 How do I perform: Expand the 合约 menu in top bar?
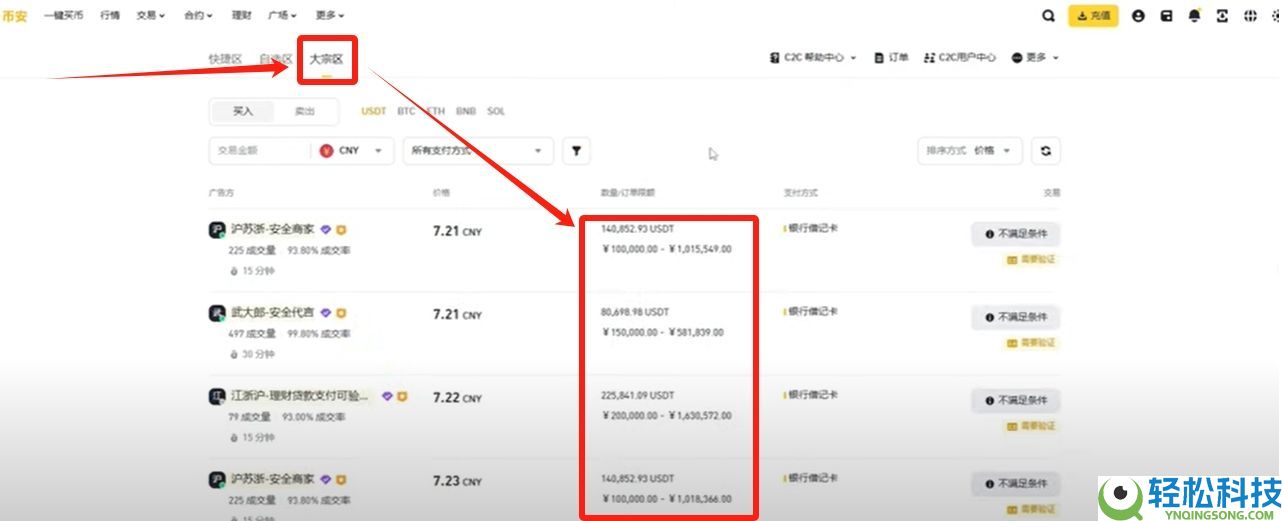(x=198, y=16)
